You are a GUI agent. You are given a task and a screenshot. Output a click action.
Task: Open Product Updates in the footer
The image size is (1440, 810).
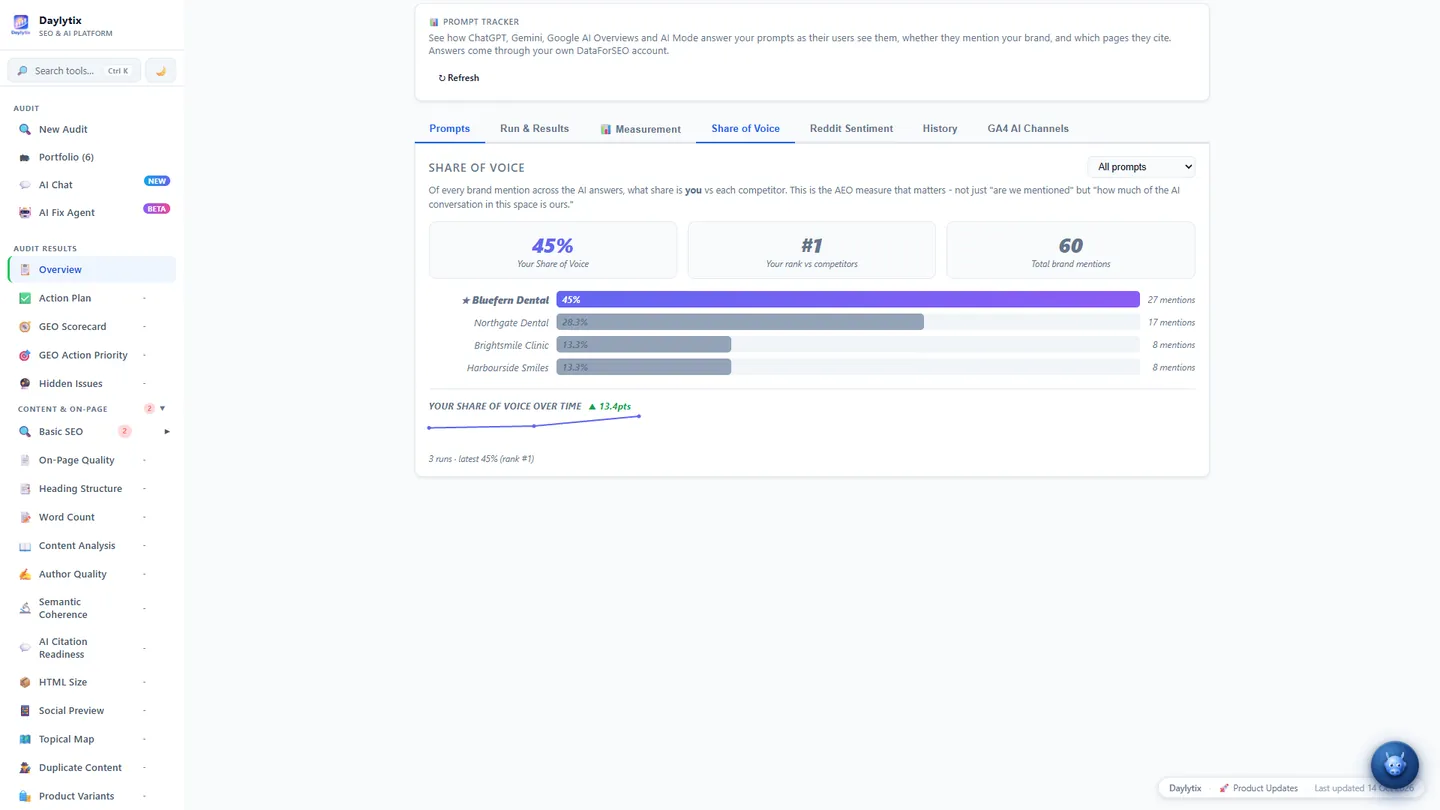pyautogui.click(x=1259, y=788)
